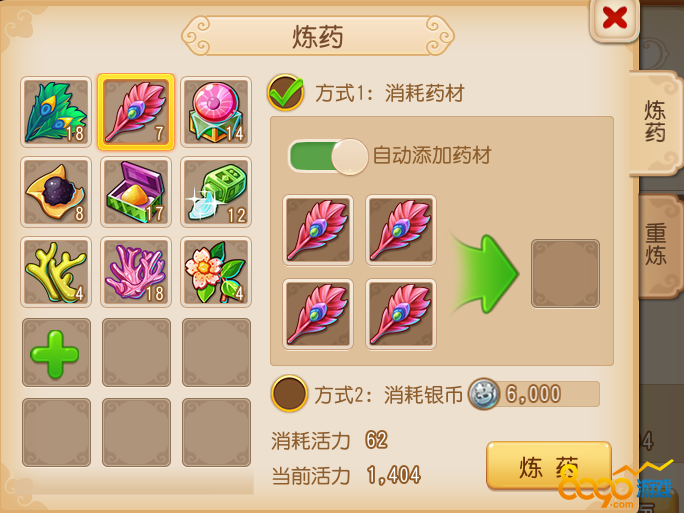The width and height of the screenshot is (684, 513).
Task: Pick the yellow coral branch item
Action: click(x=56, y=272)
